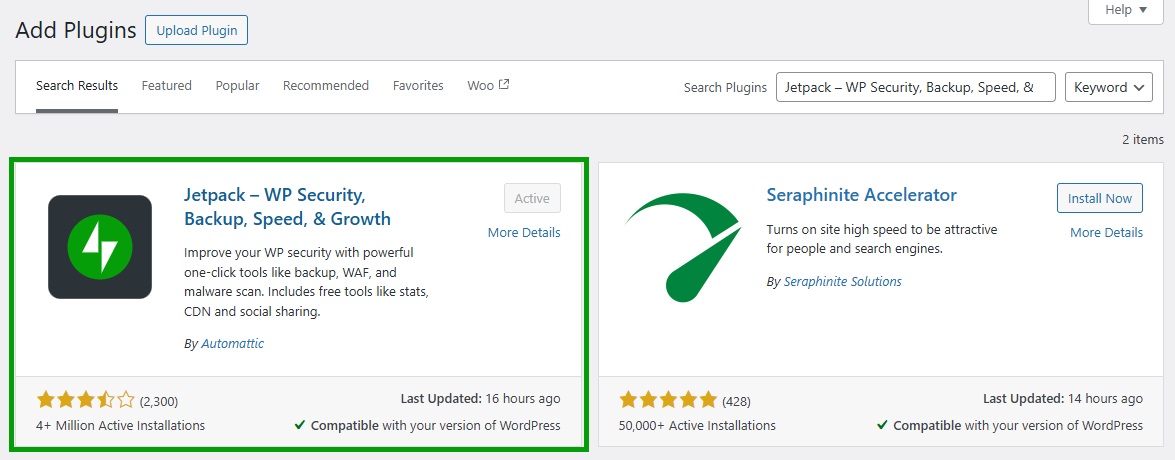Visit the Automattic author link
This screenshot has width=1175, height=460.
coord(232,344)
